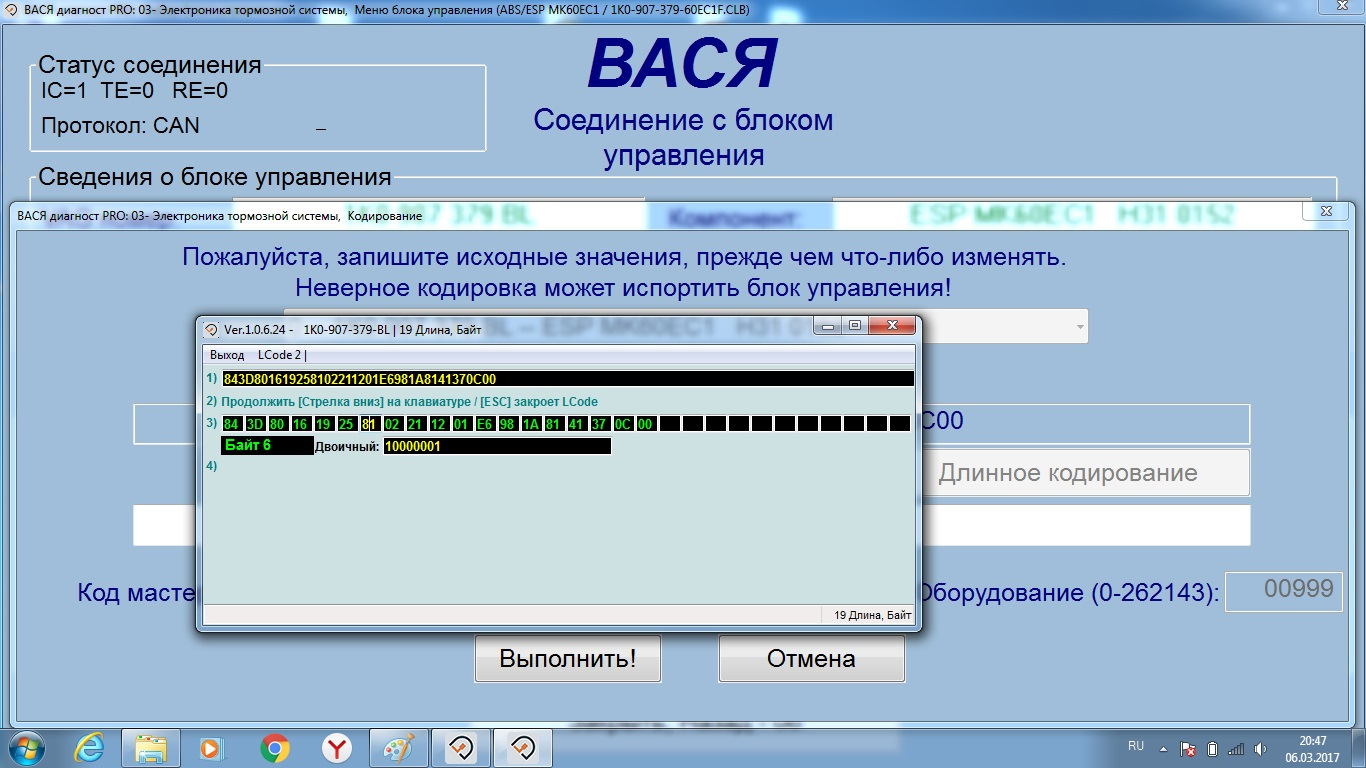Select byte cell 41

(577, 424)
